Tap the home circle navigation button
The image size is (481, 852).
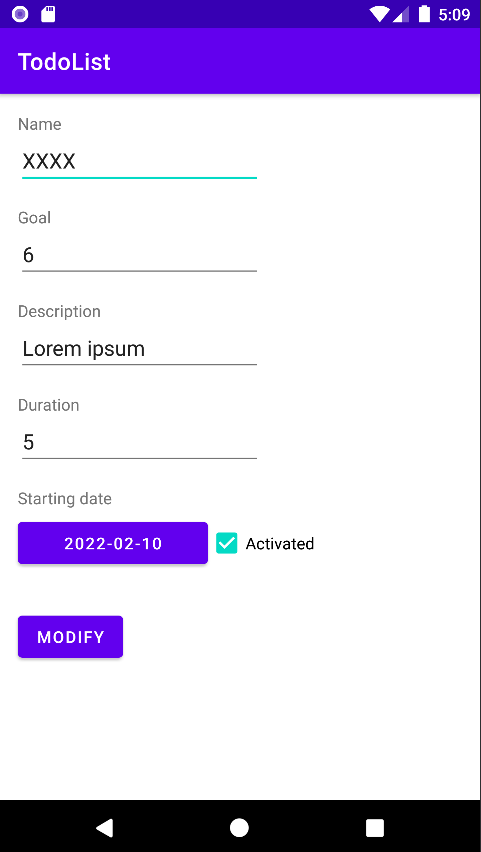point(239,828)
